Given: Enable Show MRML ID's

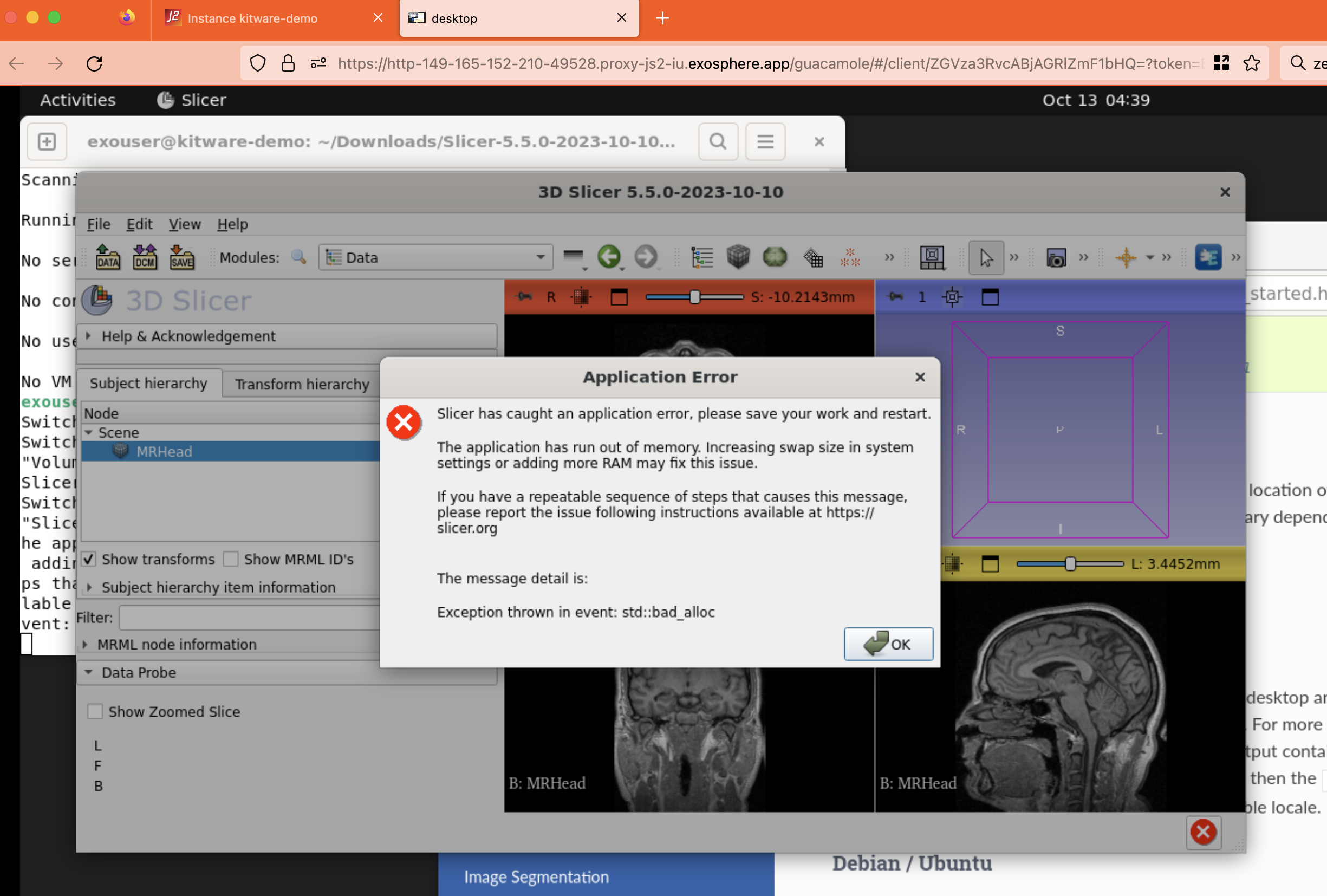Looking at the screenshot, I should (230, 559).
